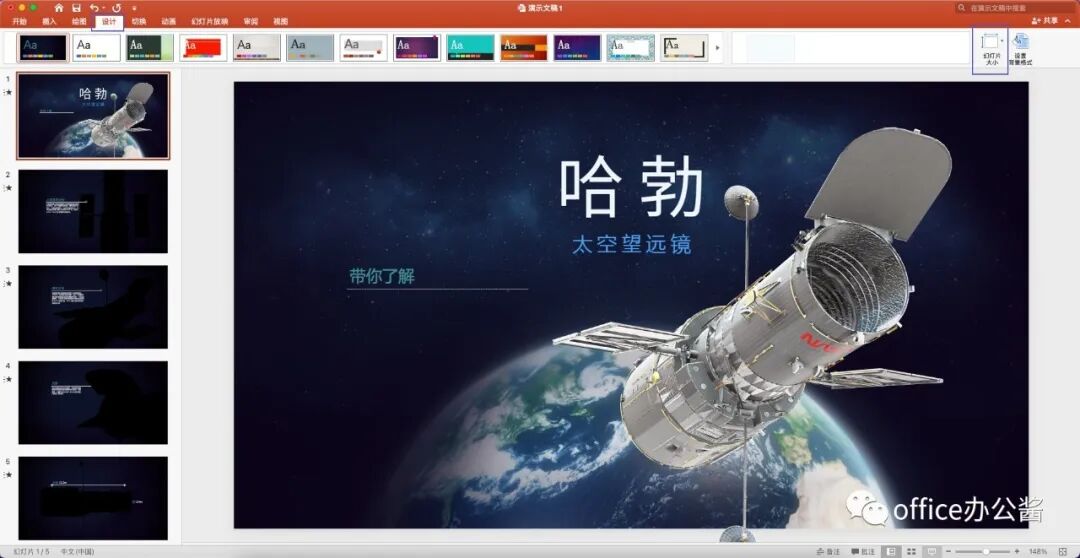Apply the plain white theme thumbnail
1080x558 pixels.
click(x=96, y=48)
